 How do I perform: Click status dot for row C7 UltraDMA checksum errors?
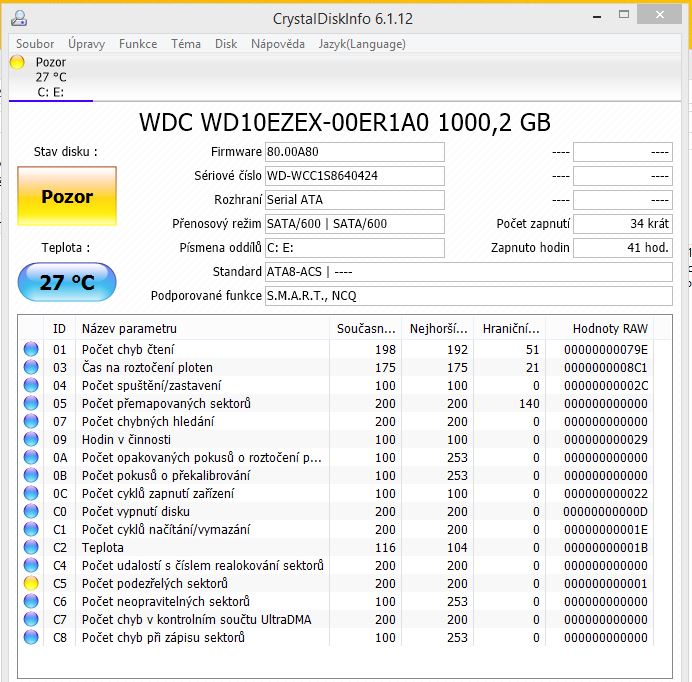pyautogui.click(x=31, y=619)
